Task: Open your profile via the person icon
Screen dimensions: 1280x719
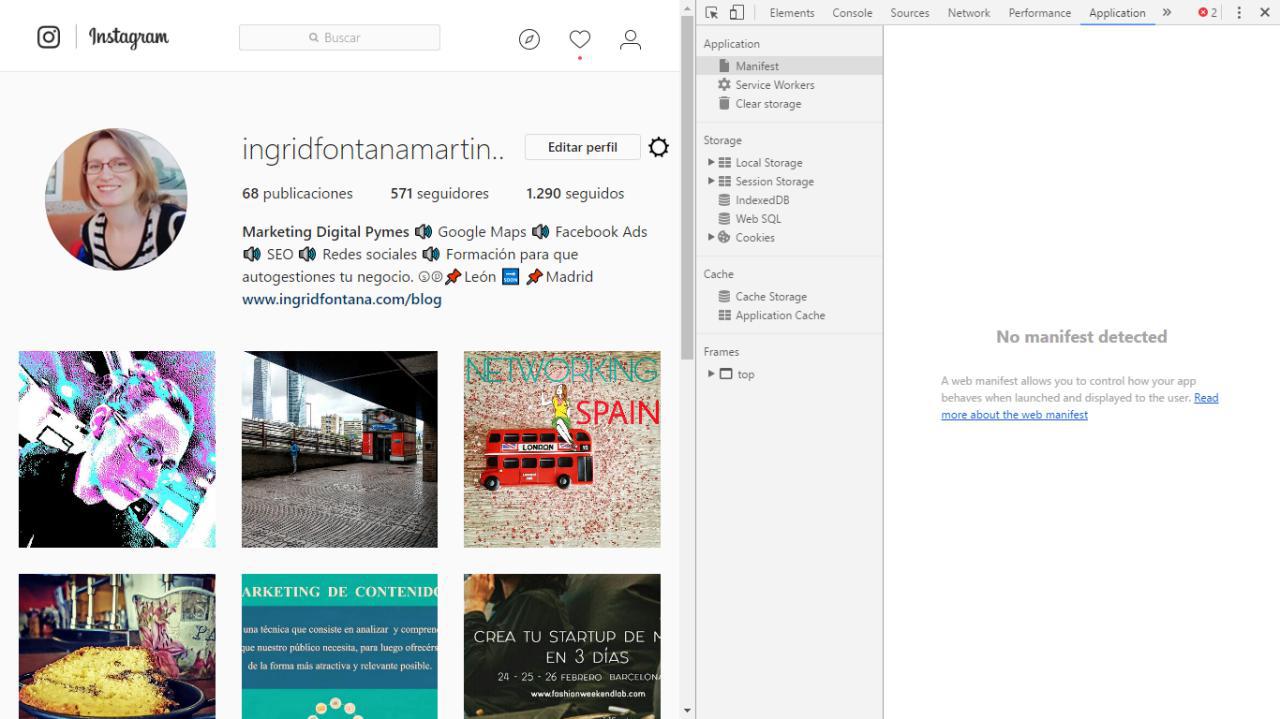Action: tap(630, 38)
